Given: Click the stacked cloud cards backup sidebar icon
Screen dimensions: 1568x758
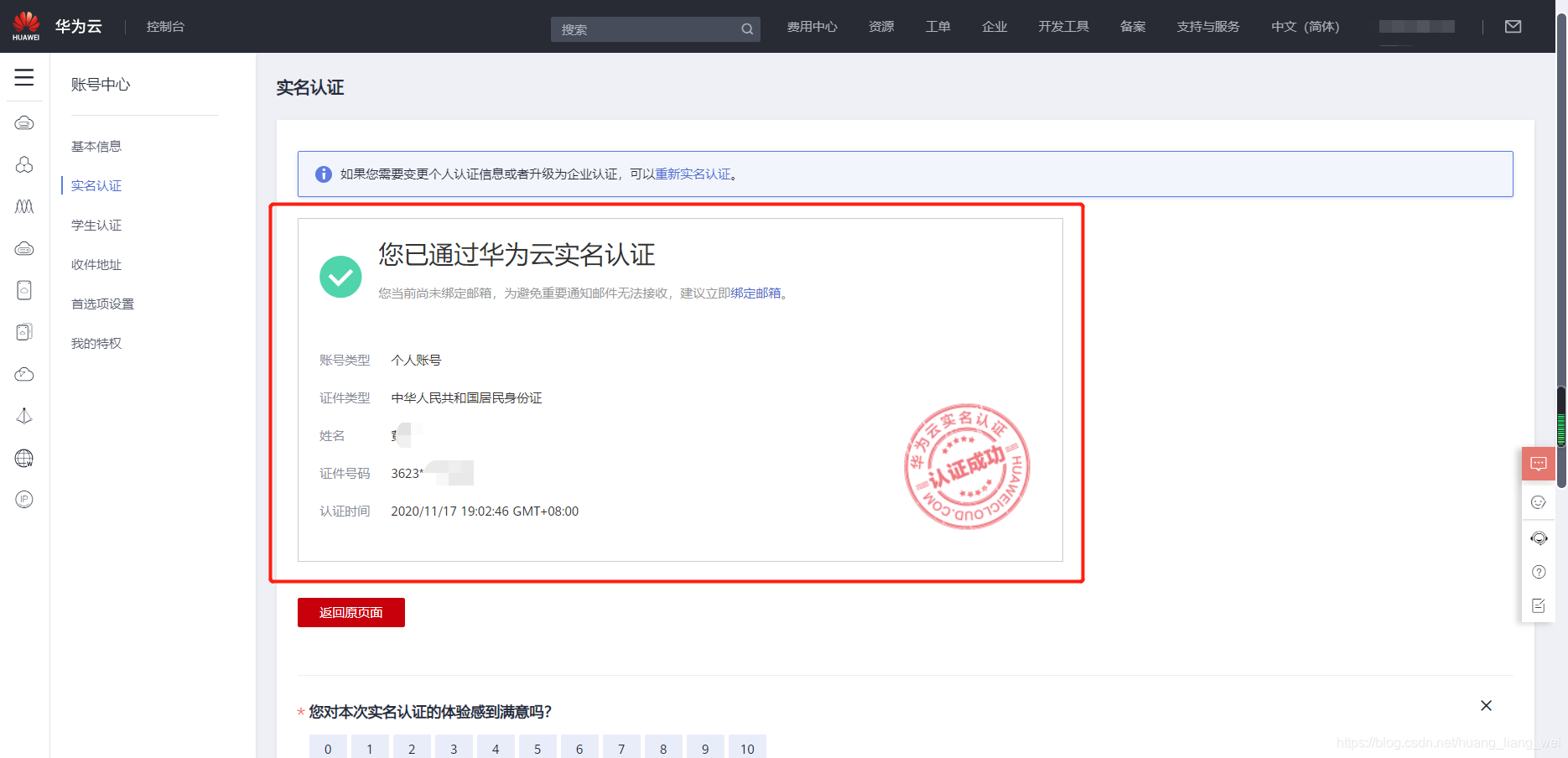Looking at the screenshot, I should [x=24, y=332].
